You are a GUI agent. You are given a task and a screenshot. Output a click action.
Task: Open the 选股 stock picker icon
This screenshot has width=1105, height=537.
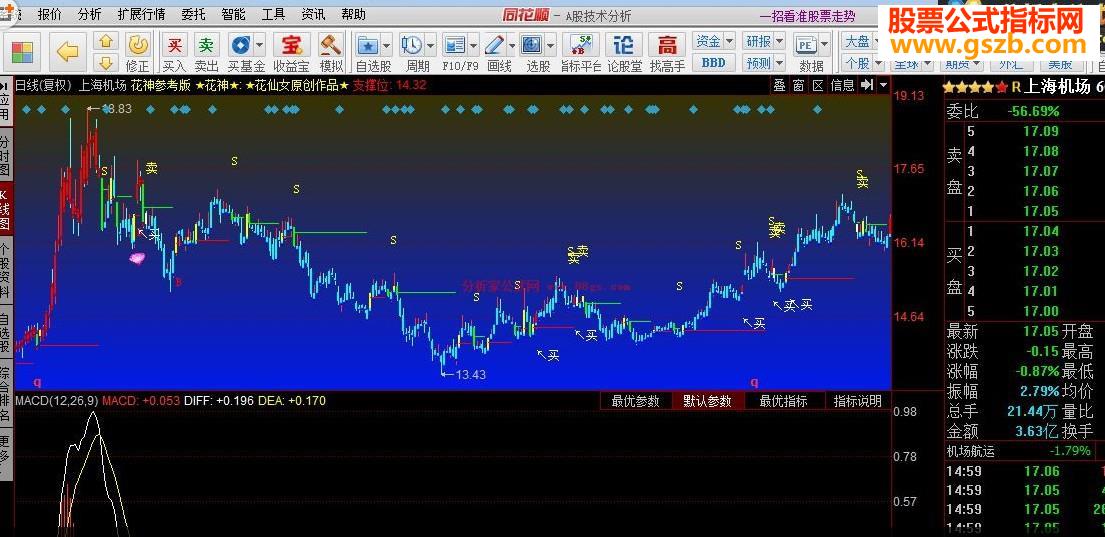coord(532,46)
